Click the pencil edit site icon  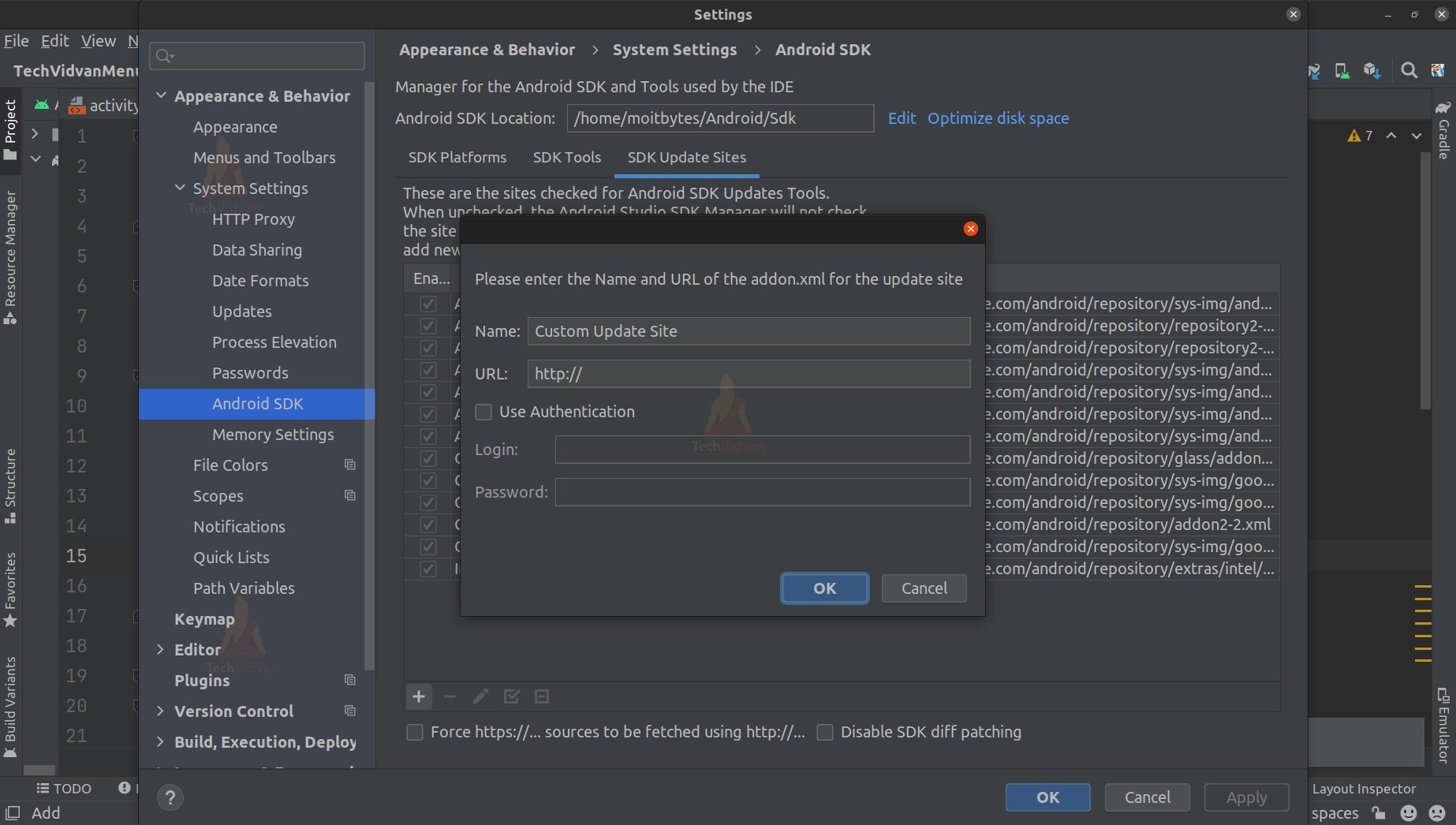point(480,696)
